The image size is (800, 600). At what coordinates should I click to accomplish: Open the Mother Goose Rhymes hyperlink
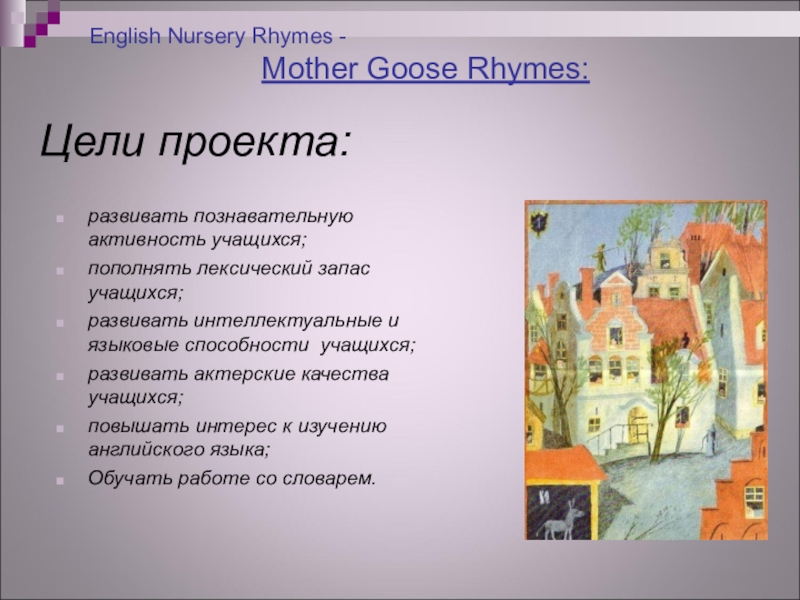pyautogui.click(x=426, y=68)
